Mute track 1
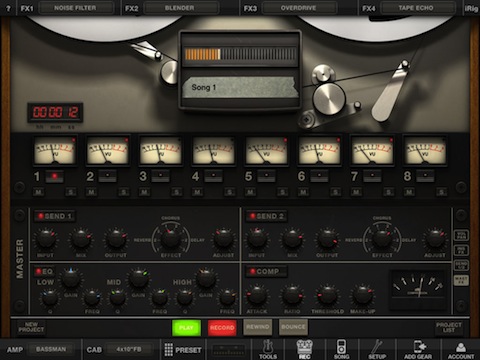Screen dimensions: 480x360 pos(39,192)
